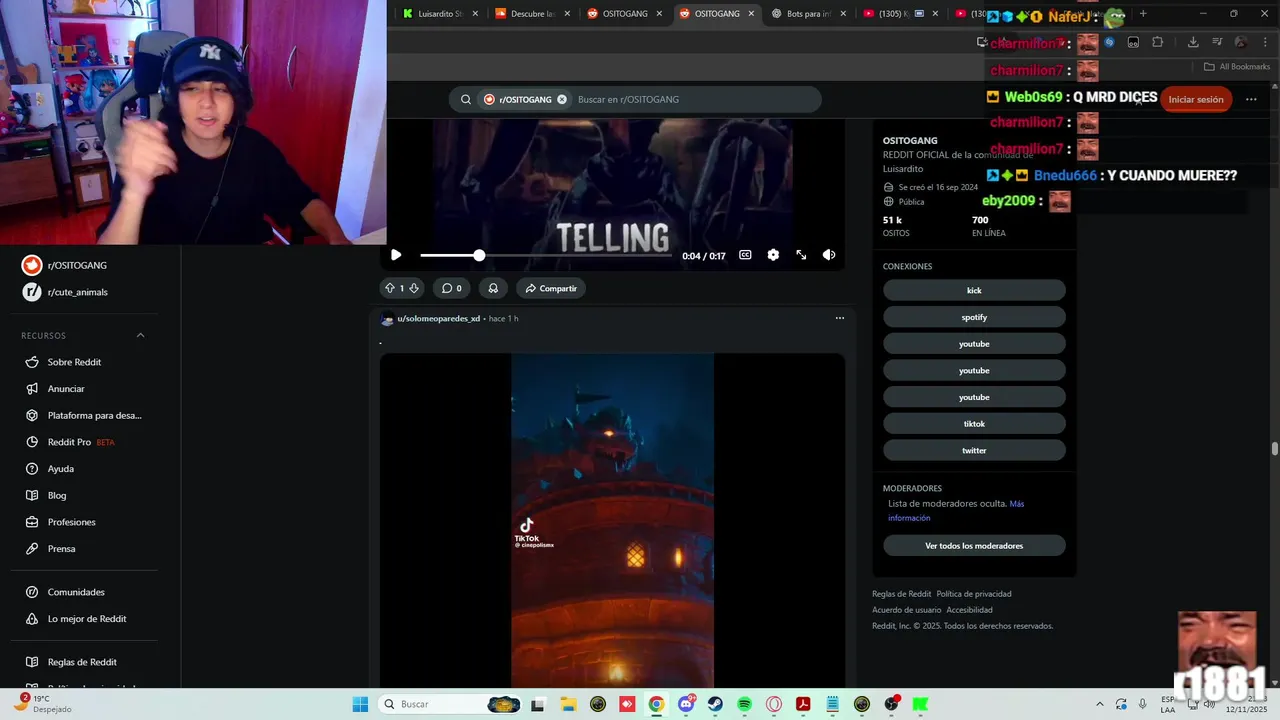This screenshot has height=720, width=1280.
Task: Open File Explorer from taskbar
Action: (568, 704)
